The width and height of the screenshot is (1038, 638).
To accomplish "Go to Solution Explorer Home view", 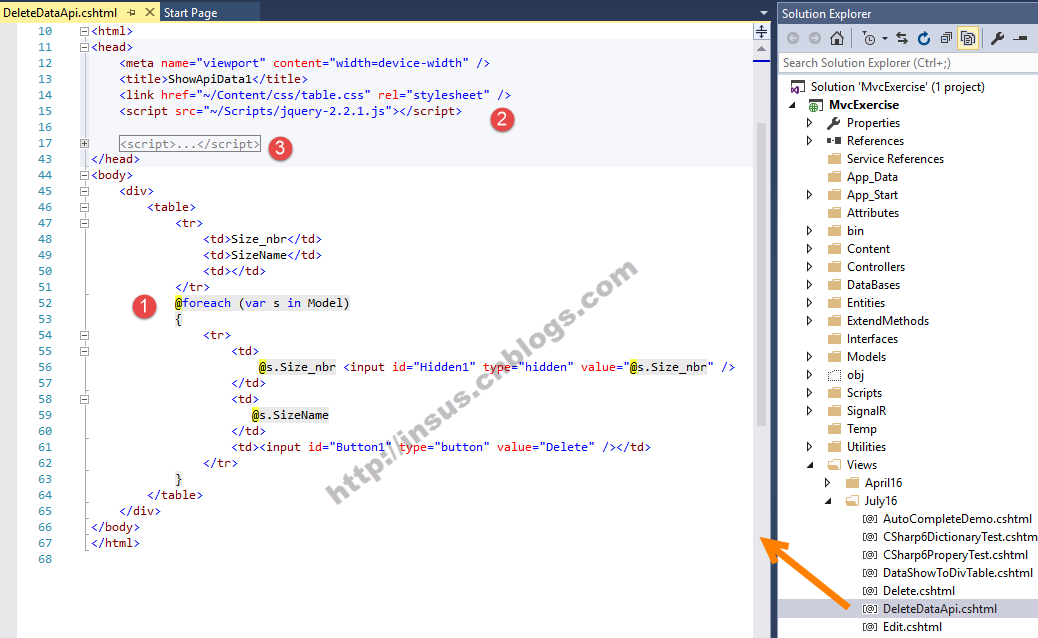I will [x=837, y=38].
